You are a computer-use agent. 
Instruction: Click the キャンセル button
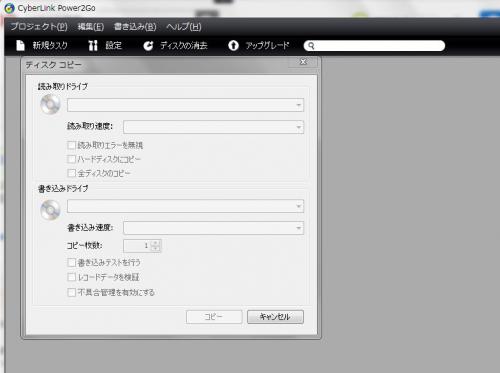click(x=275, y=317)
